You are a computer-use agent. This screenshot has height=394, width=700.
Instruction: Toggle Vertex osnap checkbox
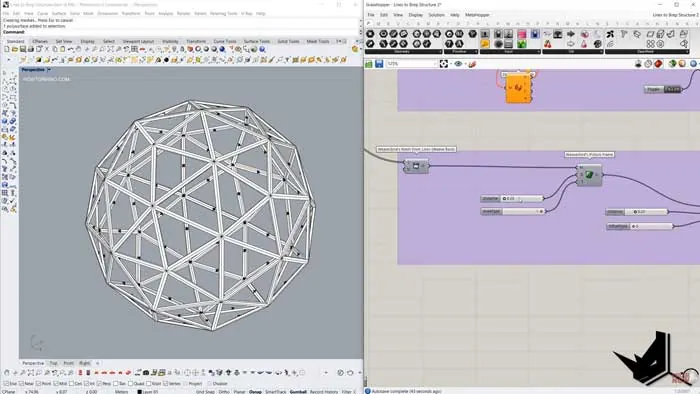click(166, 384)
